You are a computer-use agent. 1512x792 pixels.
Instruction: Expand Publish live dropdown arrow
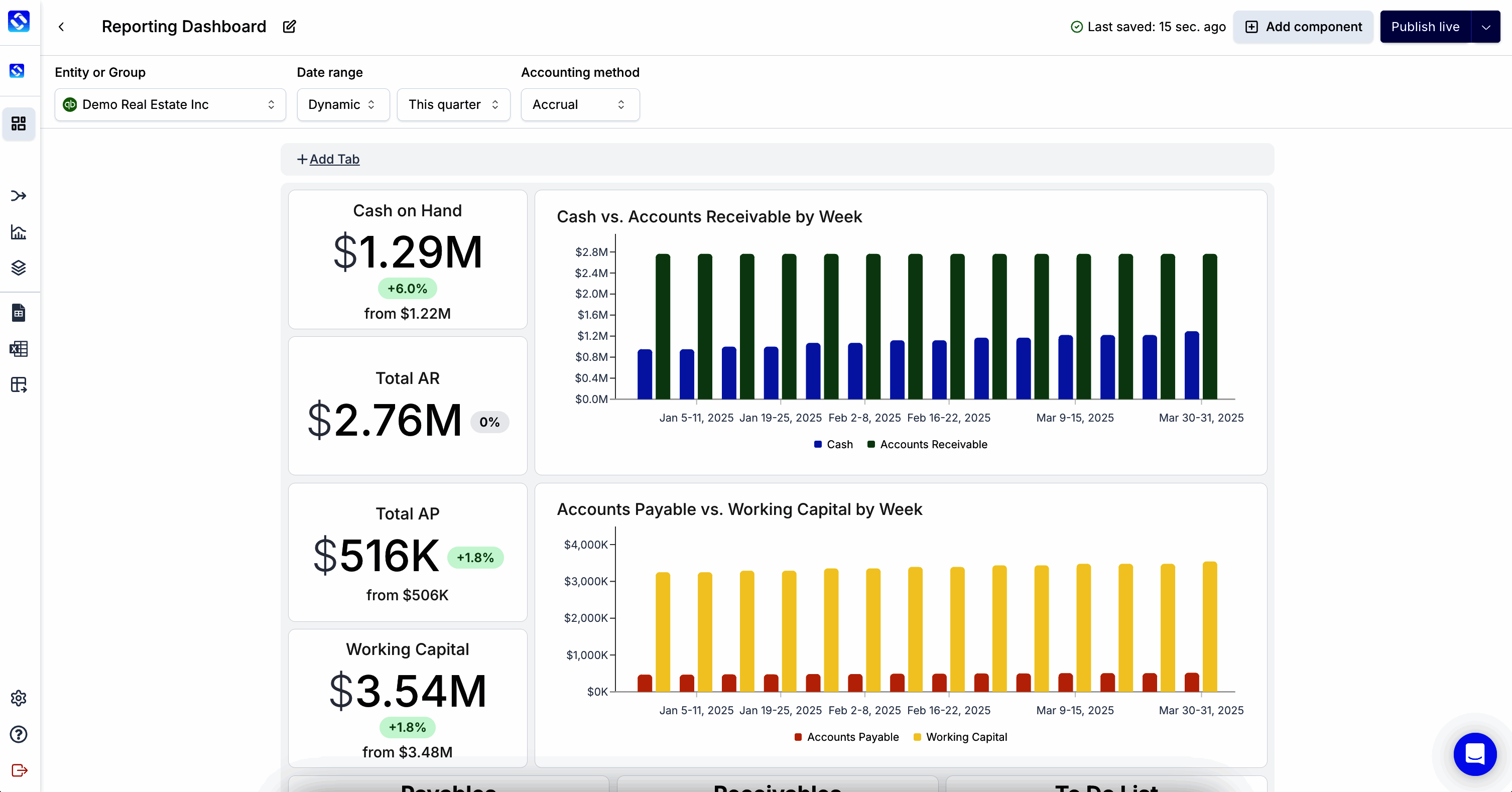(x=1485, y=27)
